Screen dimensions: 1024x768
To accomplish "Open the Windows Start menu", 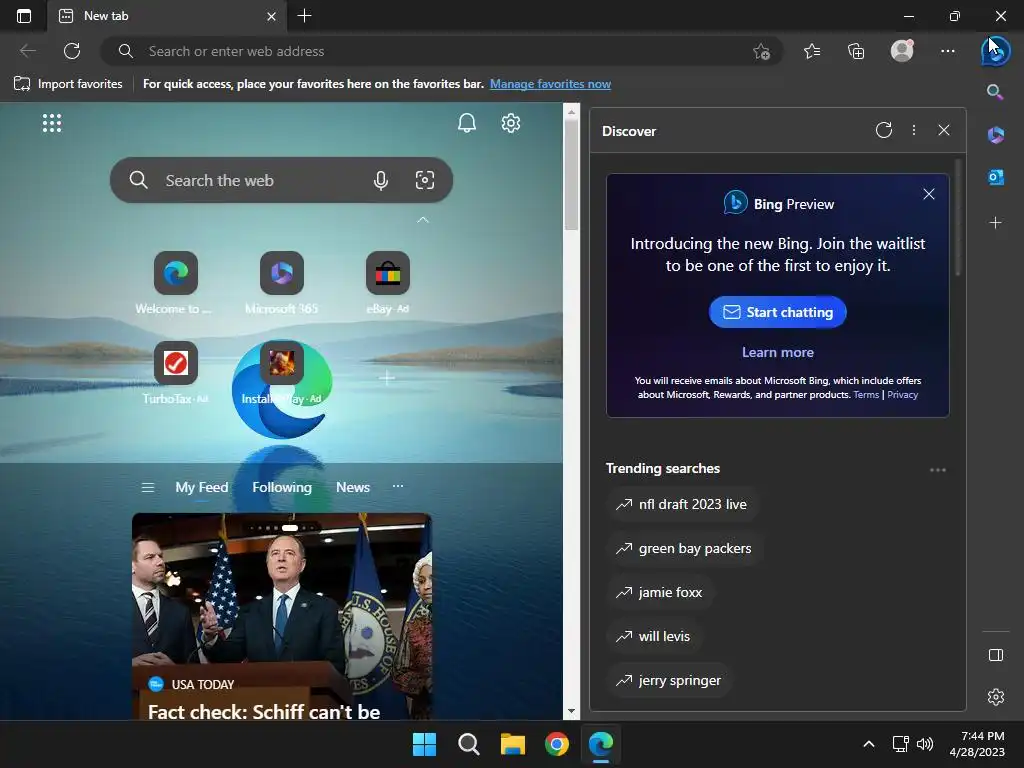I will point(424,744).
